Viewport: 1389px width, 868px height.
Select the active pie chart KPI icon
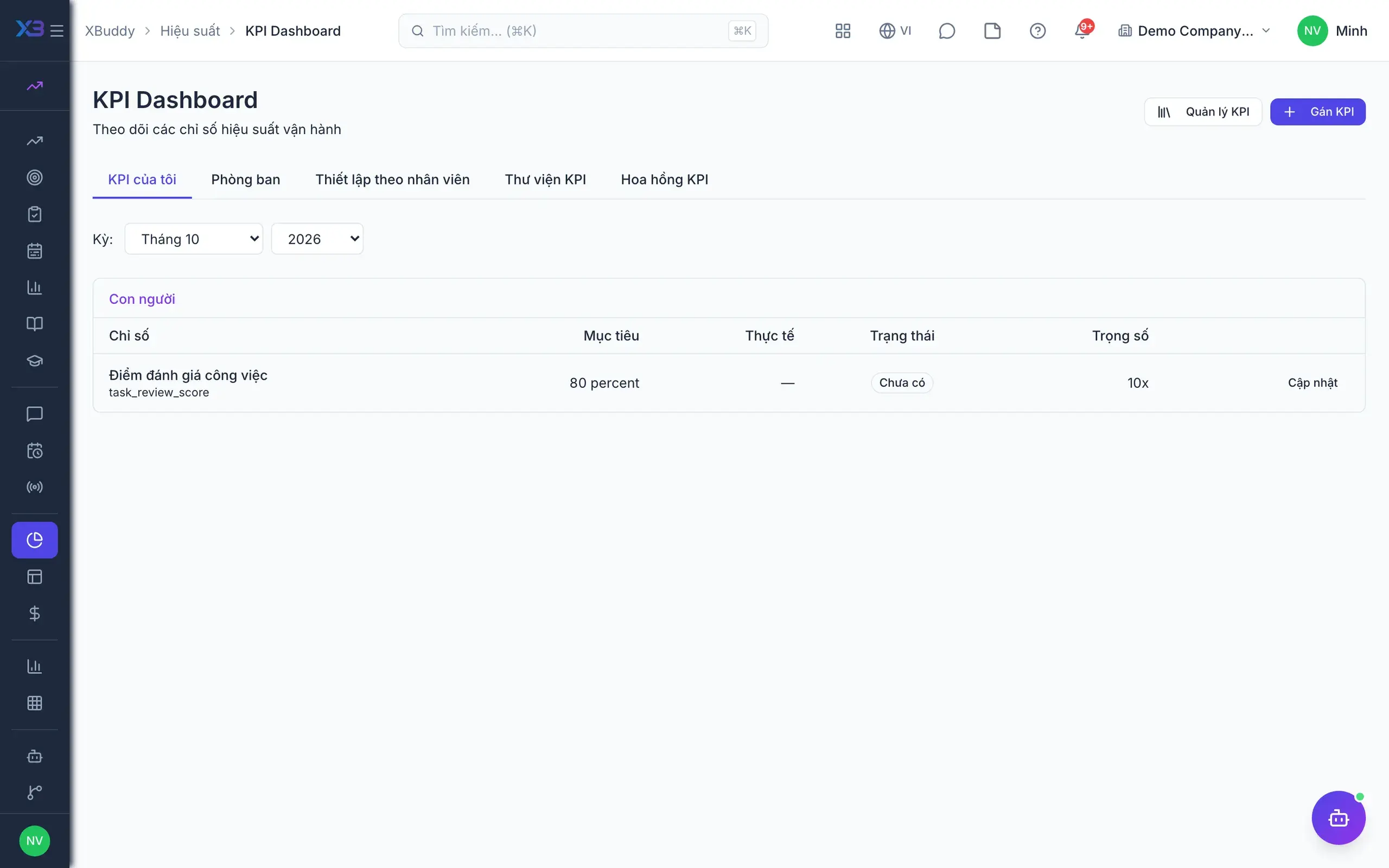(x=34, y=540)
